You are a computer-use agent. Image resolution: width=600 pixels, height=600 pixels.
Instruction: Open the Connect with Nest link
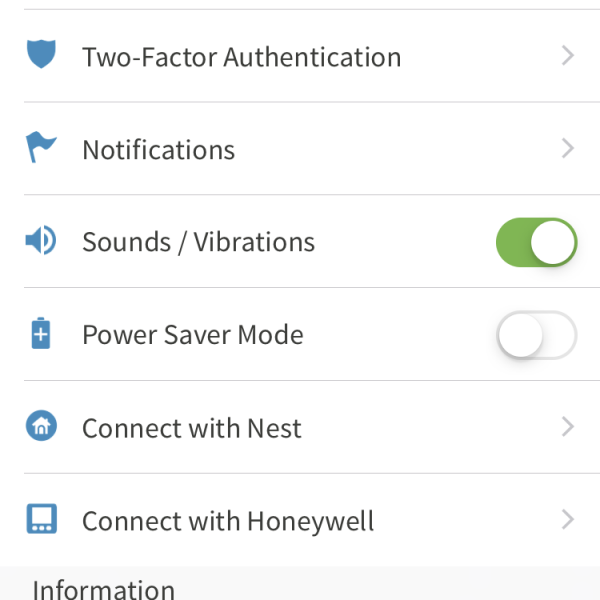[x=191, y=428]
